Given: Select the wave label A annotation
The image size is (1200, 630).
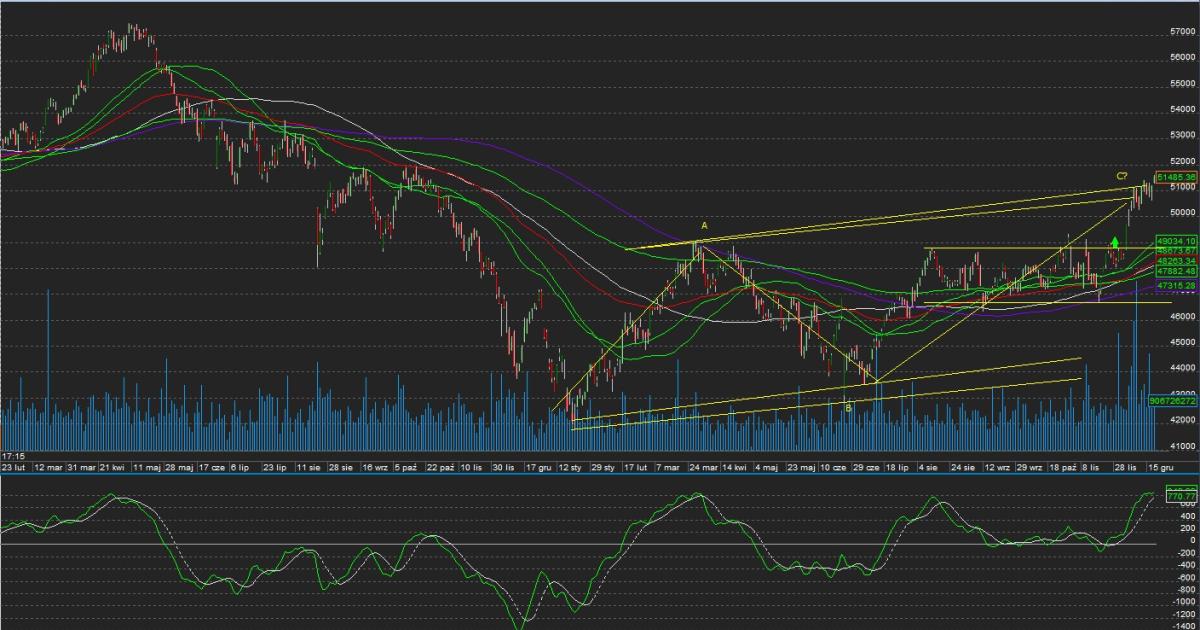Looking at the screenshot, I should [x=704, y=227].
